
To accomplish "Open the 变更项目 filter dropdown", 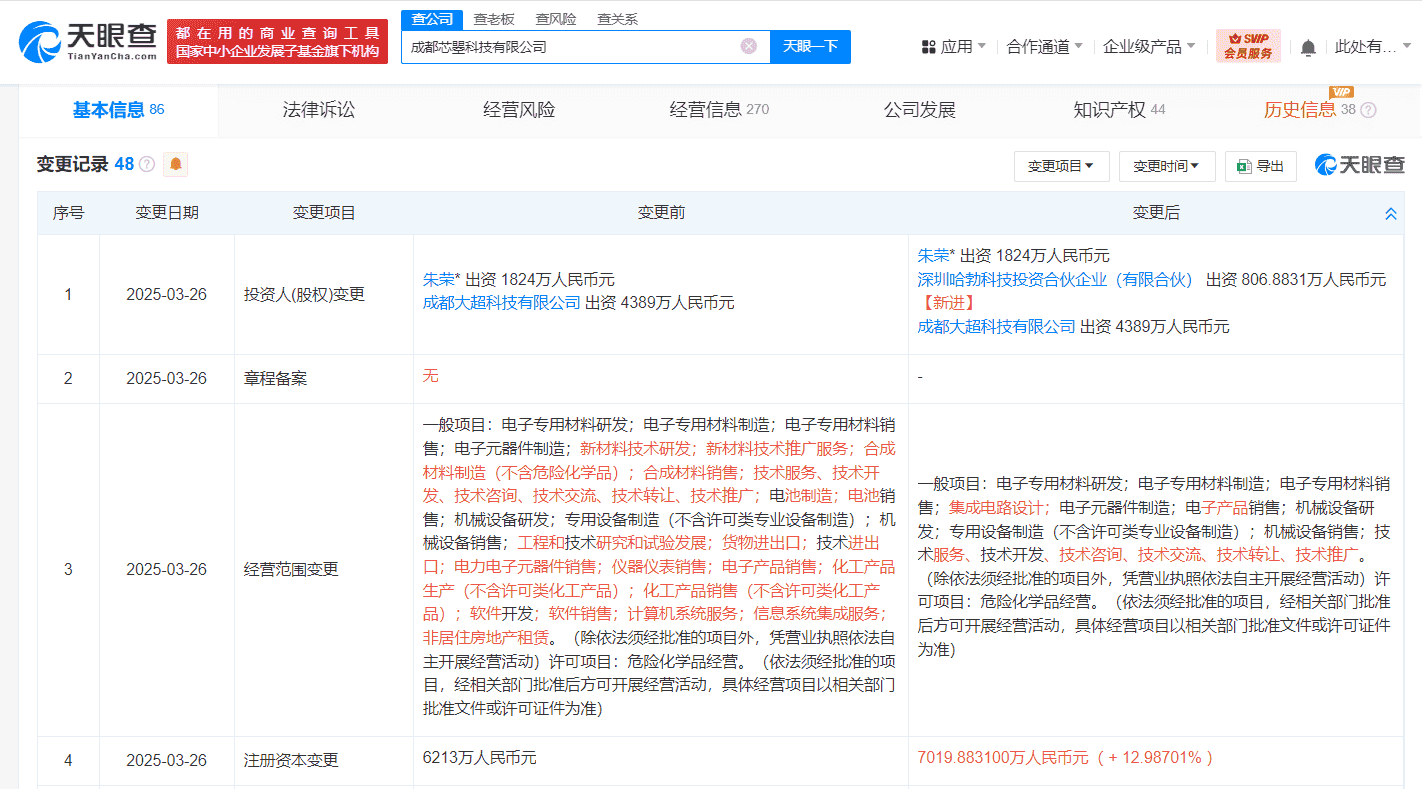I will [x=1061, y=166].
